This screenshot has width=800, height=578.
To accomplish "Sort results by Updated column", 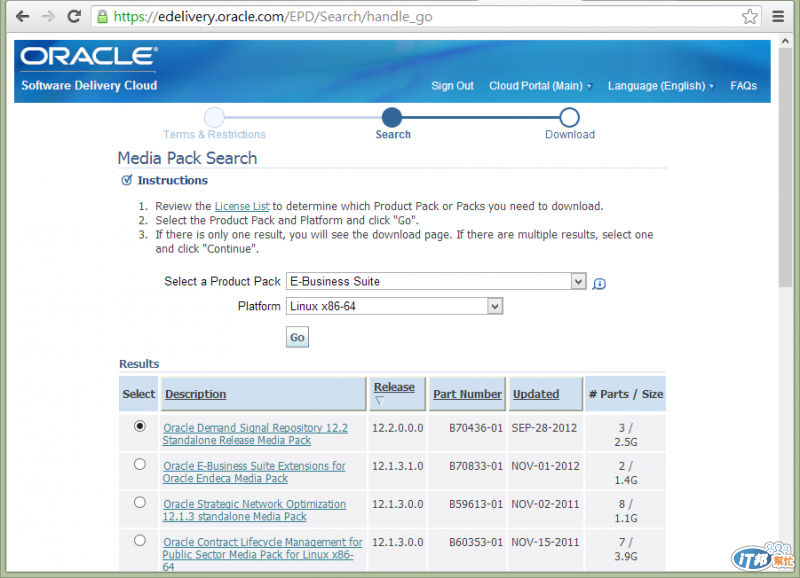I will (536, 394).
